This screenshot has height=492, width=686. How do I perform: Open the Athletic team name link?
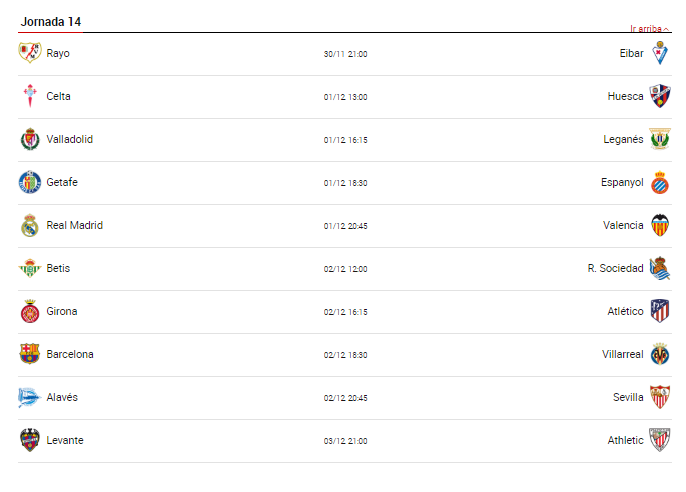pyautogui.click(x=626, y=440)
